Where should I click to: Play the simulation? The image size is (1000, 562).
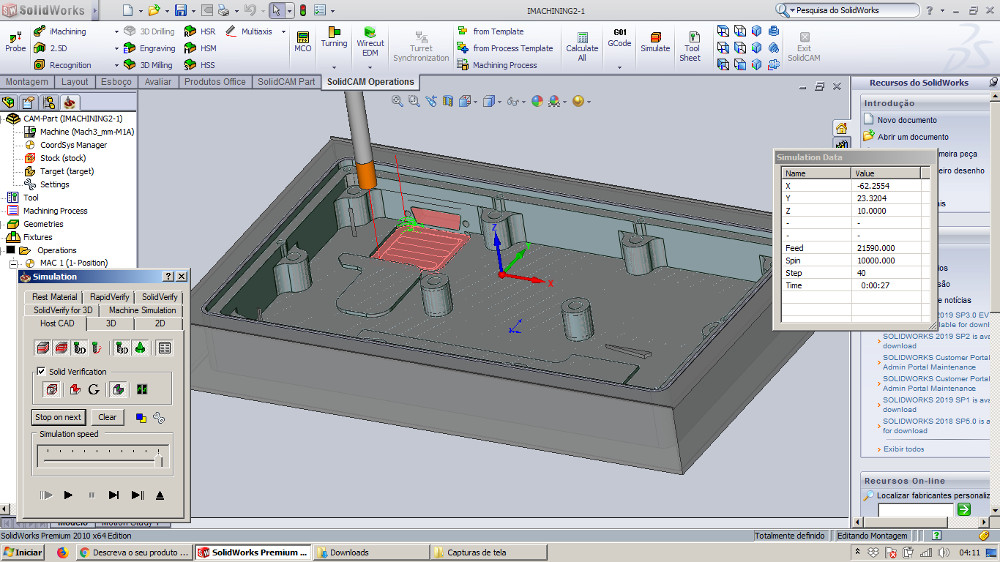[x=68, y=495]
